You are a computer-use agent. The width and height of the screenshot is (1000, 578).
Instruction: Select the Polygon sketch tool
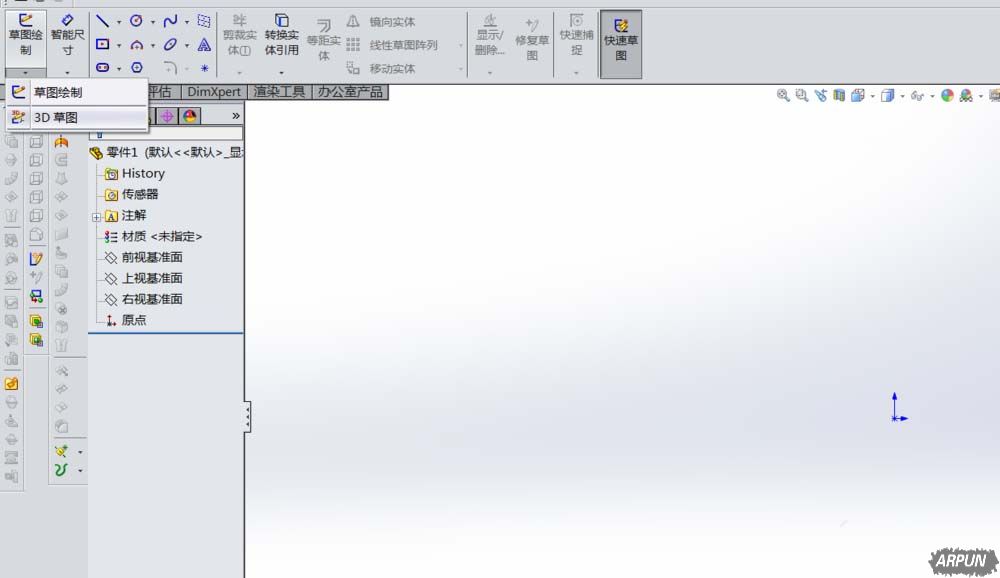click(x=136, y=67)
